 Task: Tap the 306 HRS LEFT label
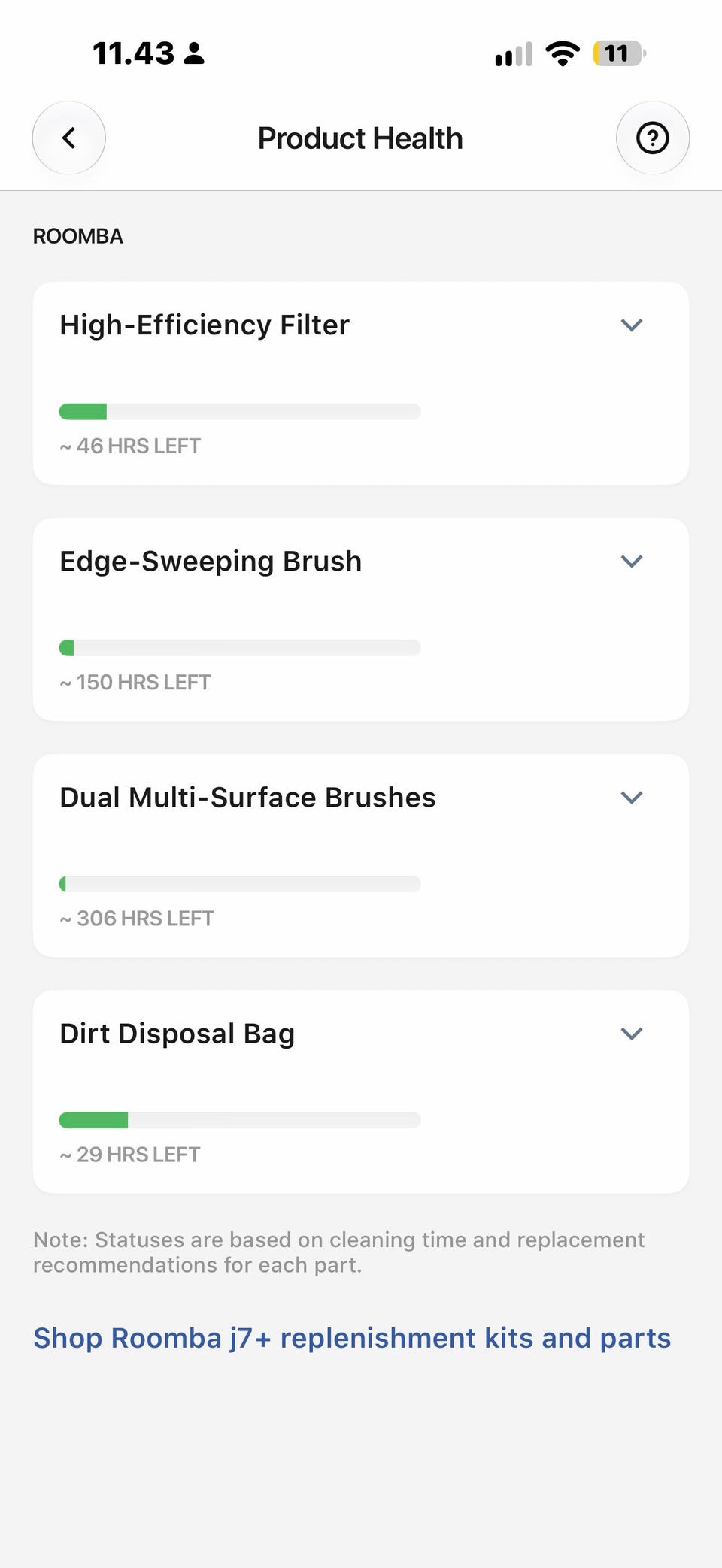137,918
